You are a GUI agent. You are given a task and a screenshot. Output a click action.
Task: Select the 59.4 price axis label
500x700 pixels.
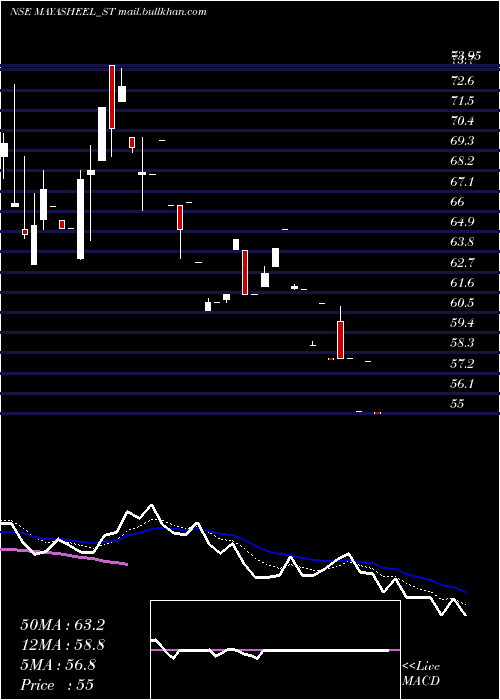click(462, 323)
